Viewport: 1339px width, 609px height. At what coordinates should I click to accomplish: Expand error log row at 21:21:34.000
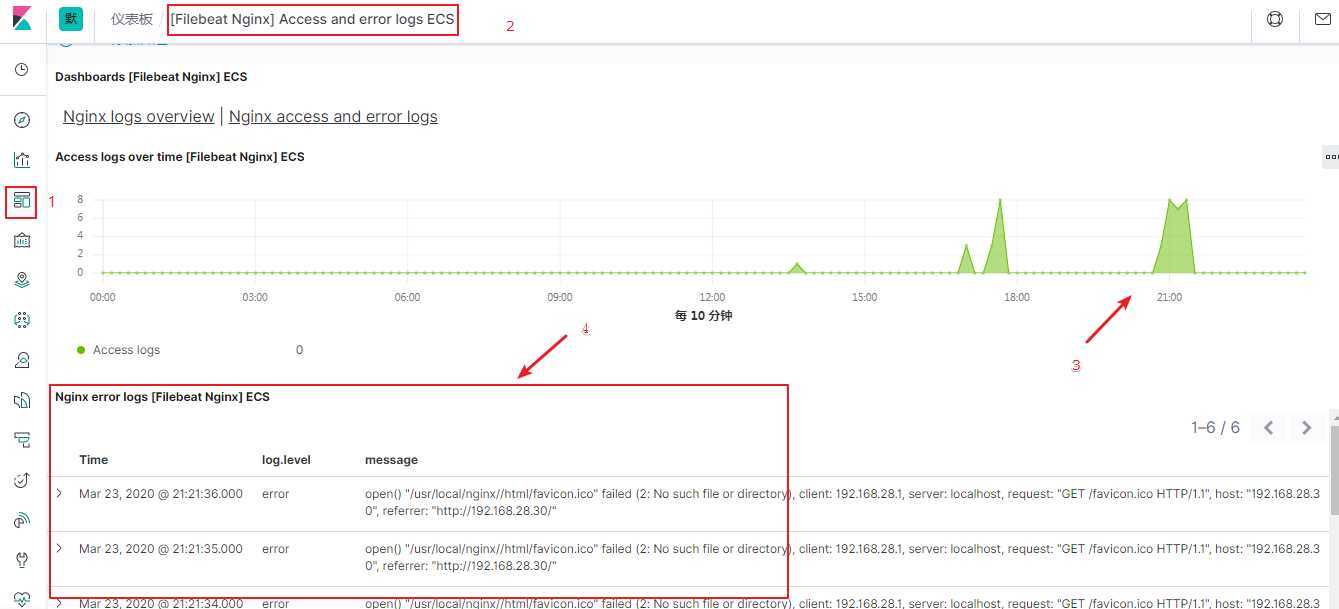[x=60, y=603]
